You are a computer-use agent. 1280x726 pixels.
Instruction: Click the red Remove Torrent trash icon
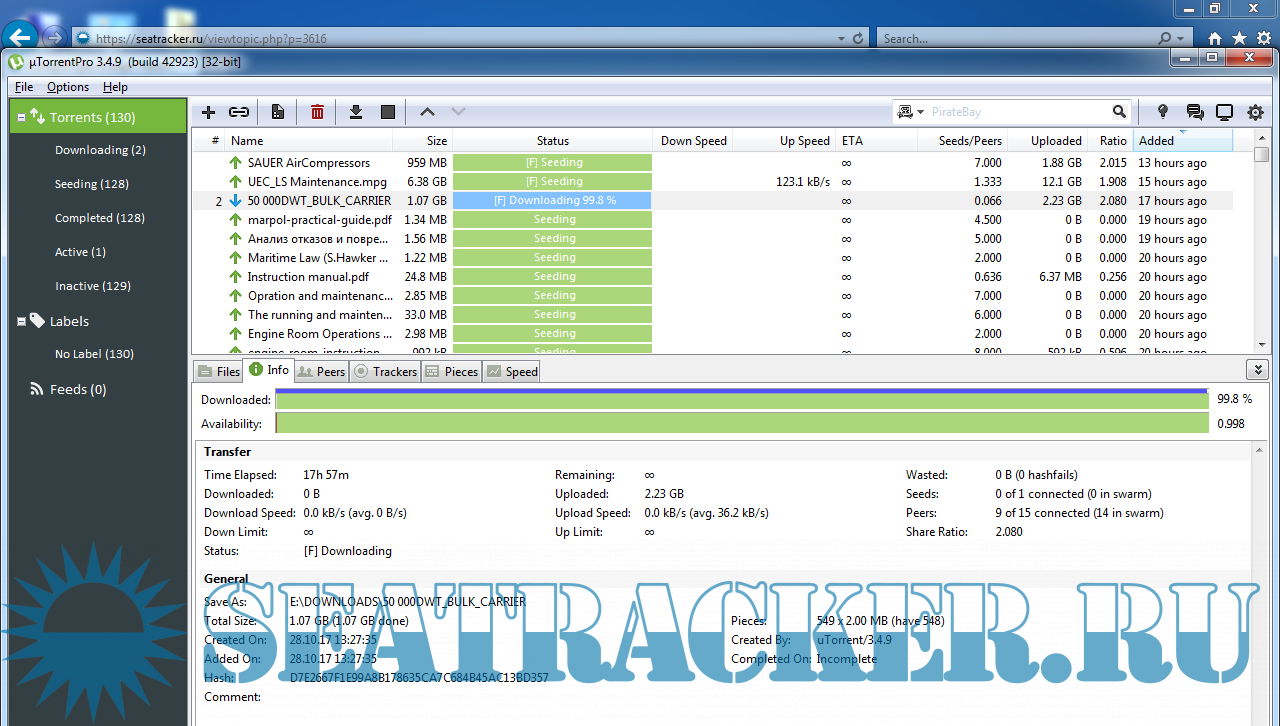[317, 113]
